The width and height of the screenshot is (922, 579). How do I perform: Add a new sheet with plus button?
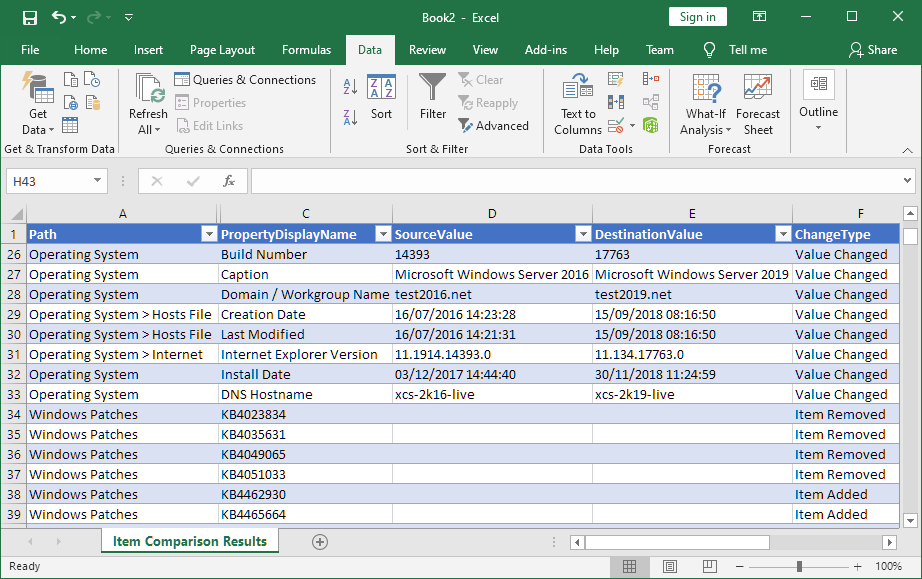click(x=320, y=542)
